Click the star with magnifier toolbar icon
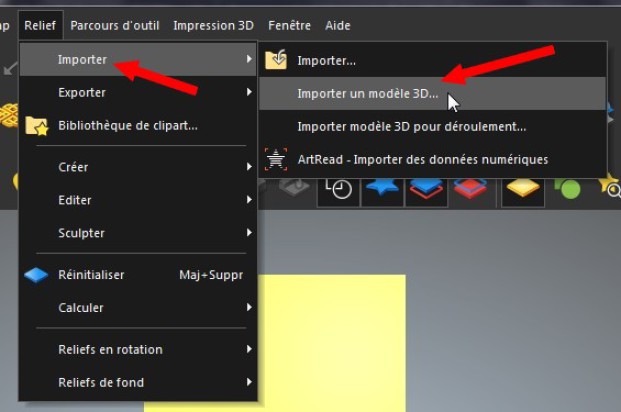Viewport: 621px width, 412px height. click(610, 187)
